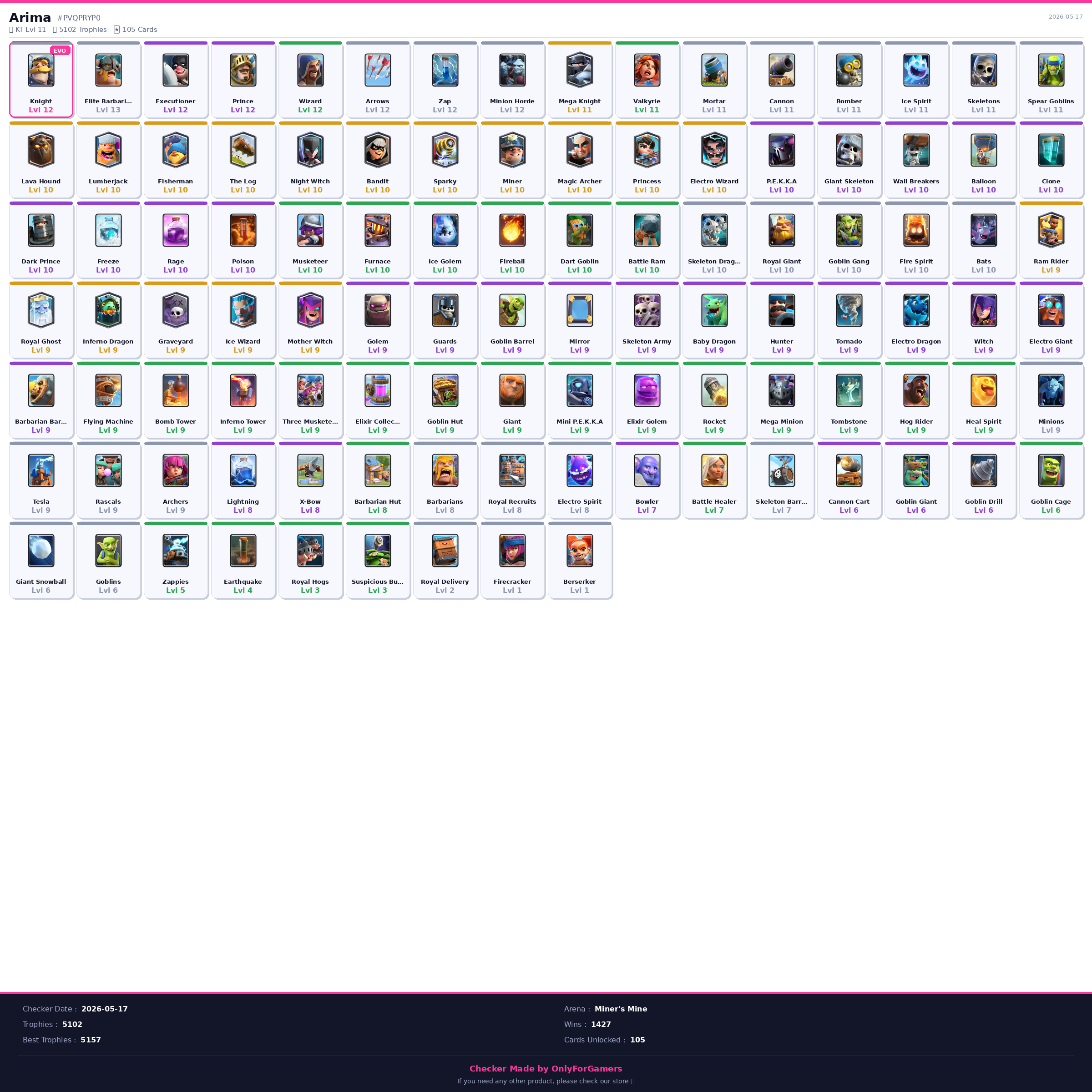Select the Valkyrie card icon
Image resolution: width=1092 pixels, height=1092 pixels.
(x=647, y=70)
